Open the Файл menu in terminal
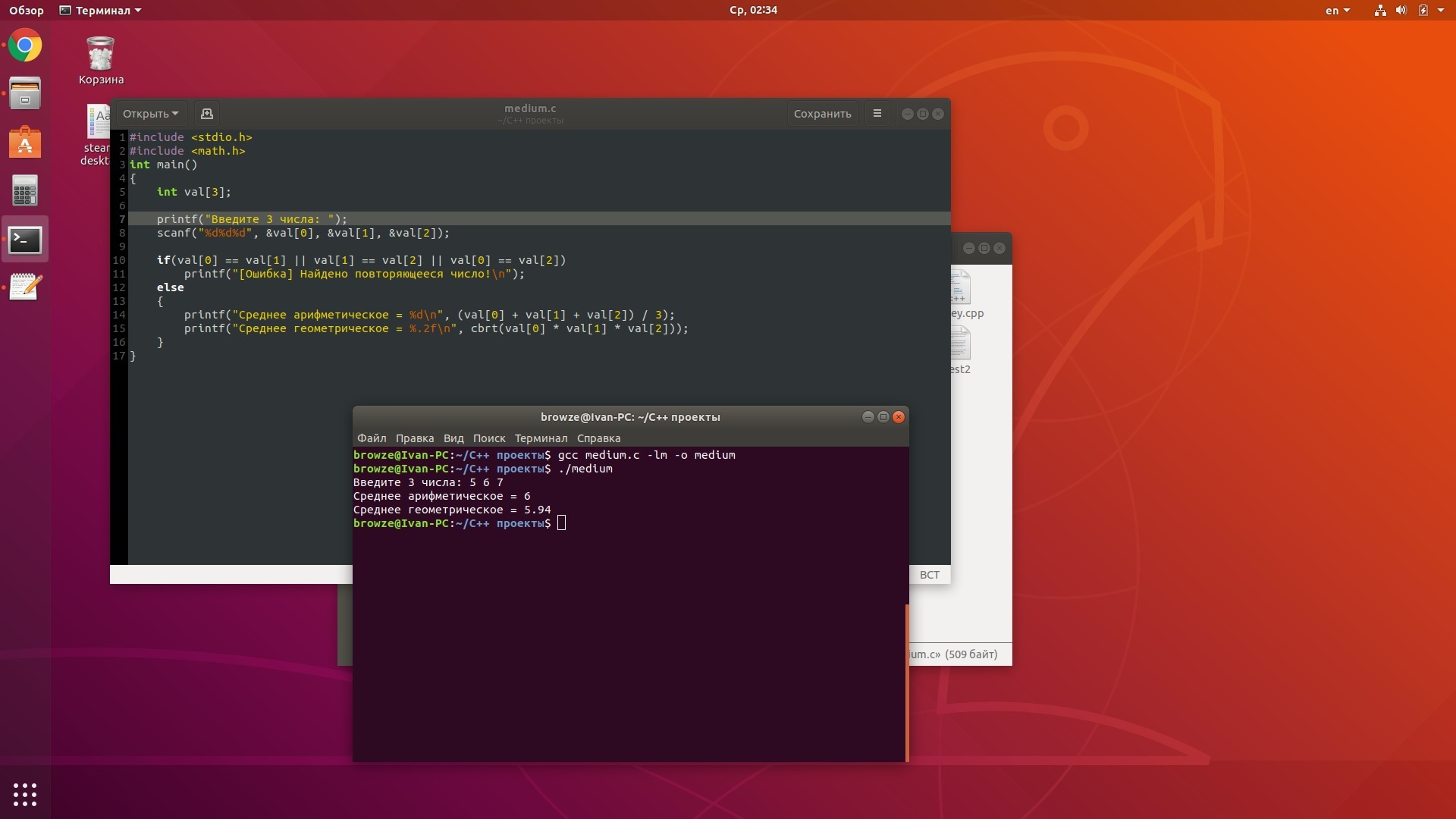Image resolution: width=1456 pixels, height=819 pixels. click(x=372, y=438)
